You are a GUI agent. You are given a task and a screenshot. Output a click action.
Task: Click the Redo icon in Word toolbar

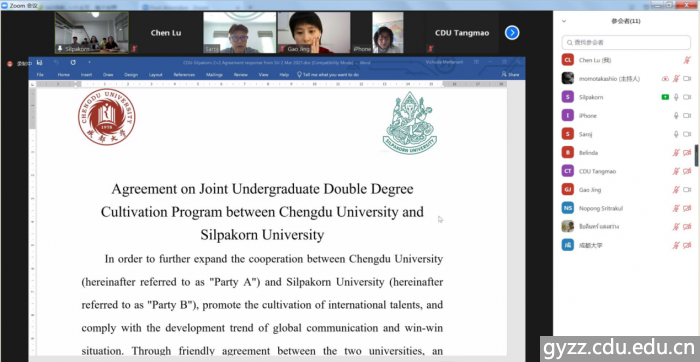(73, 62)
